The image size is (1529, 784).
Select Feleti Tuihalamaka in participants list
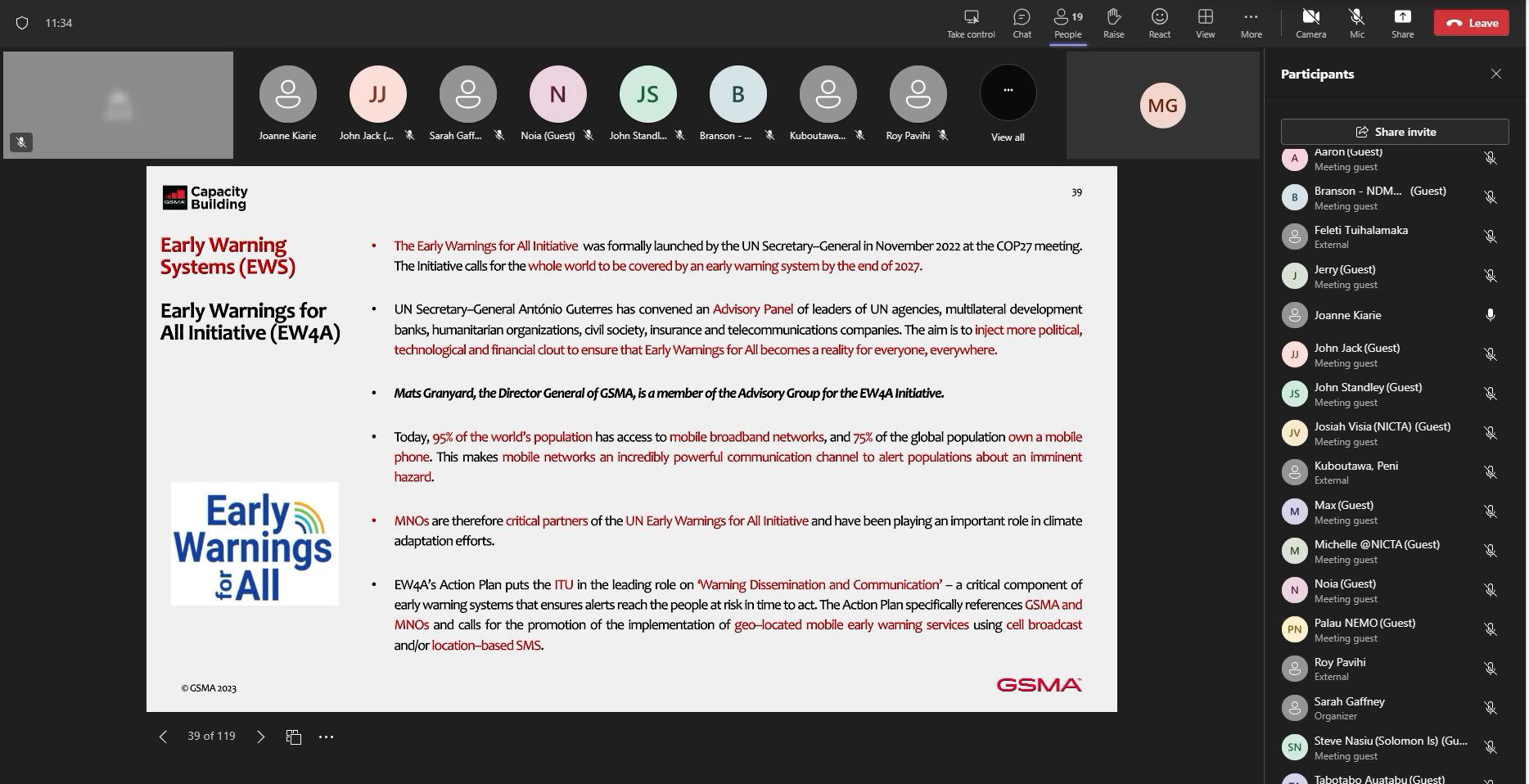(1395, 237)
